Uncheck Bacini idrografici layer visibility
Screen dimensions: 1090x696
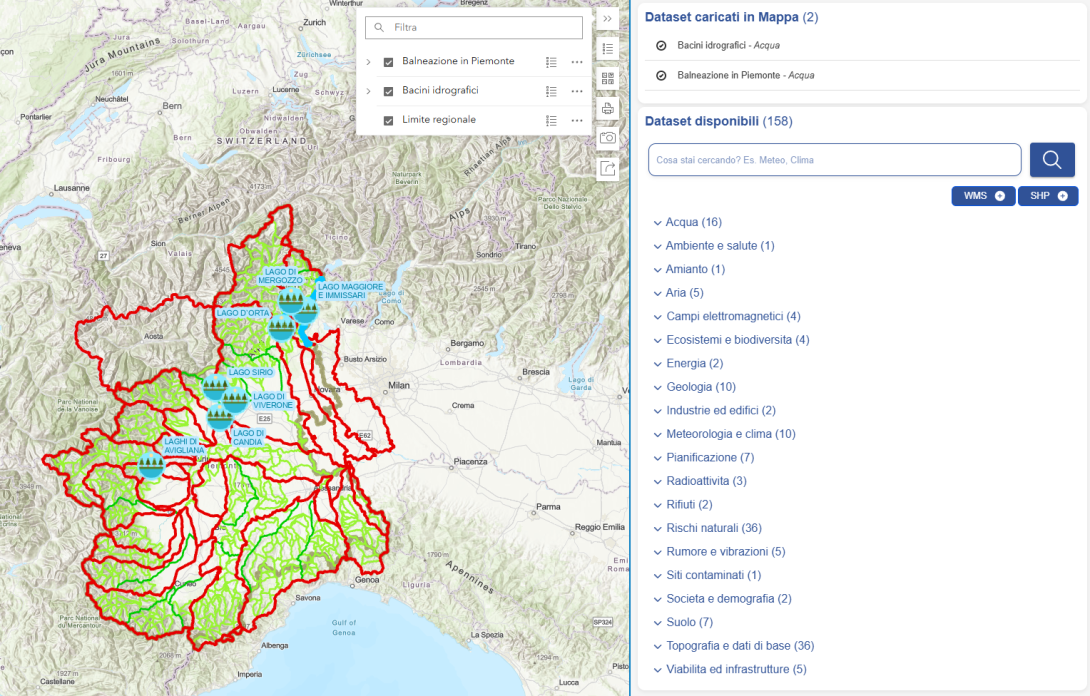389,91
